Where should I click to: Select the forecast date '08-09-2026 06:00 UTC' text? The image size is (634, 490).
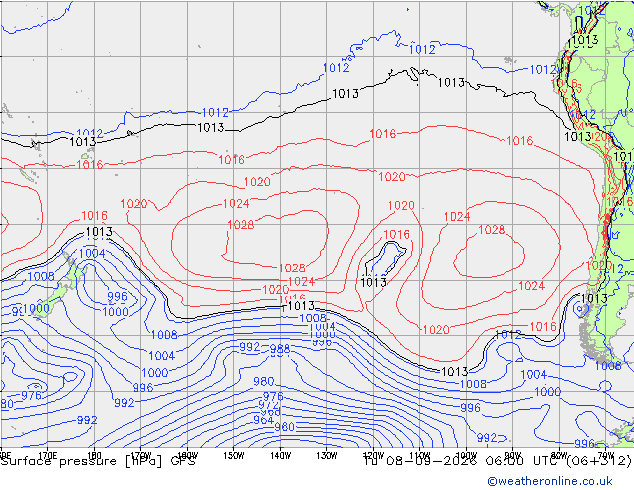pyautogui.click(x=471, y=461)
